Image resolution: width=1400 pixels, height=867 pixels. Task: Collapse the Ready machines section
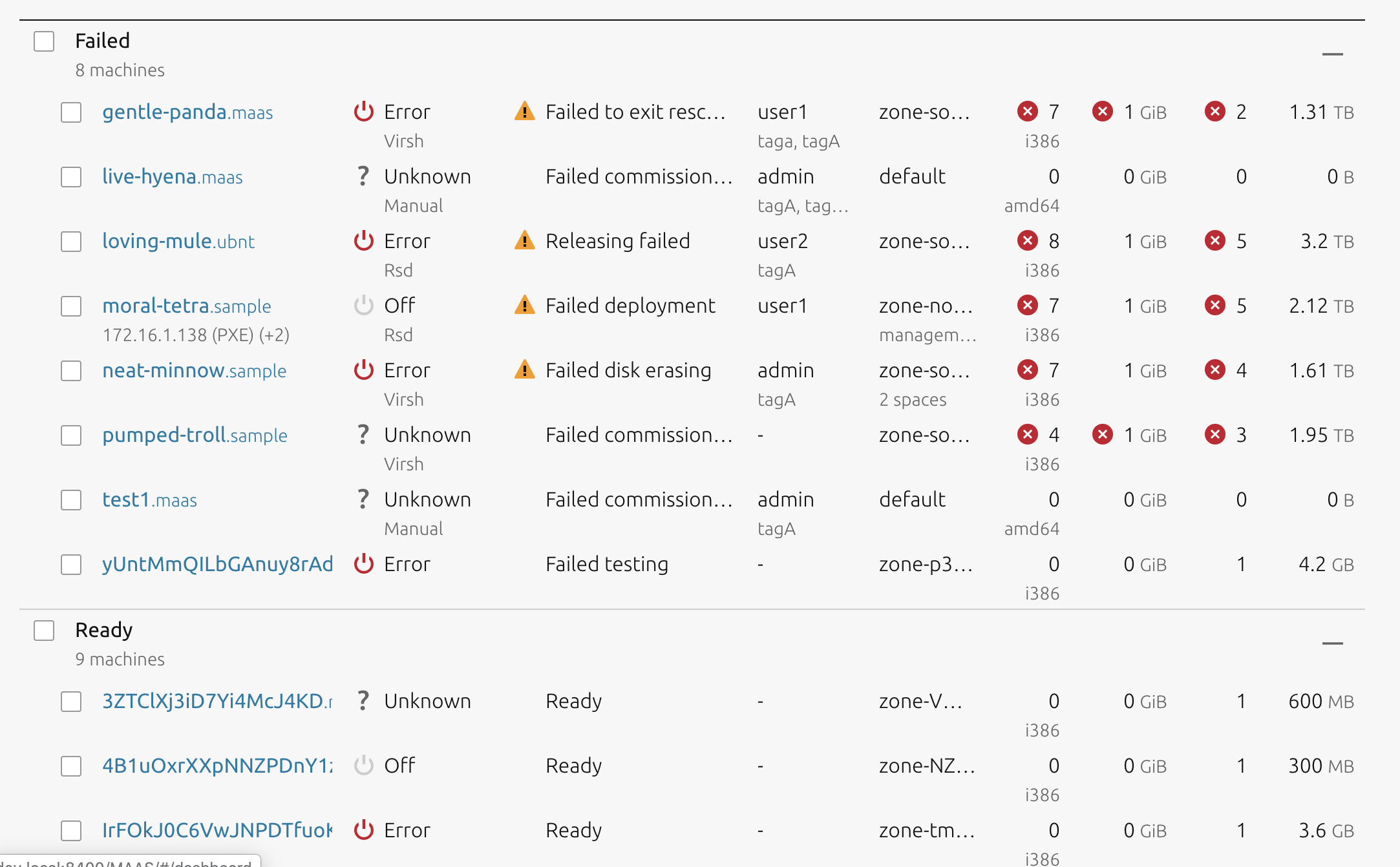pos(1333,642)
